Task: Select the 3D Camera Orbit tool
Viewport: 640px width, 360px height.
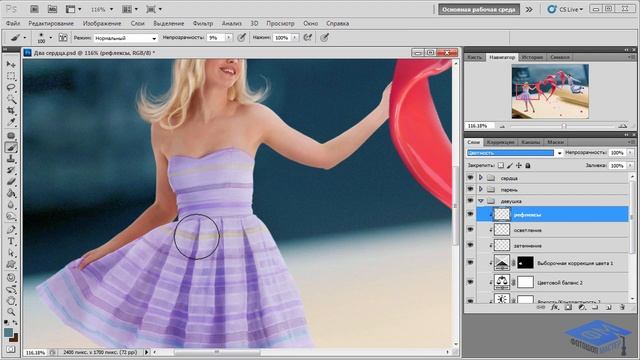Action: pyautogui.click(x=11, y=289)
